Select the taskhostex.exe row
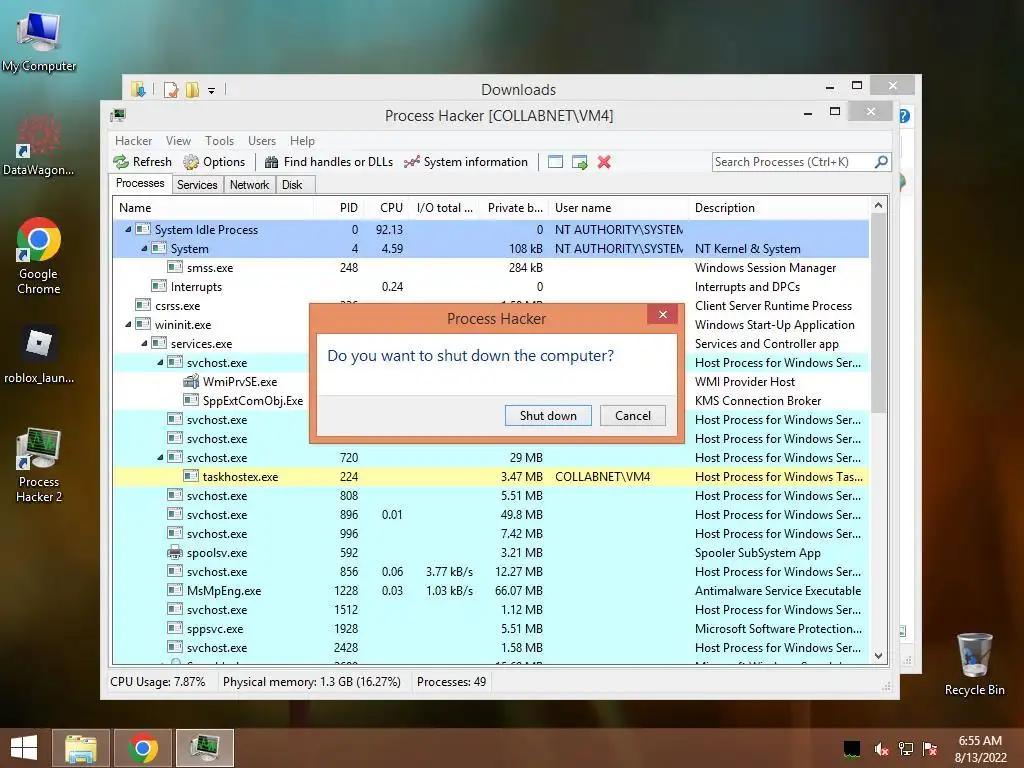This screenshot has height=768, width=1024. (491, 476)
